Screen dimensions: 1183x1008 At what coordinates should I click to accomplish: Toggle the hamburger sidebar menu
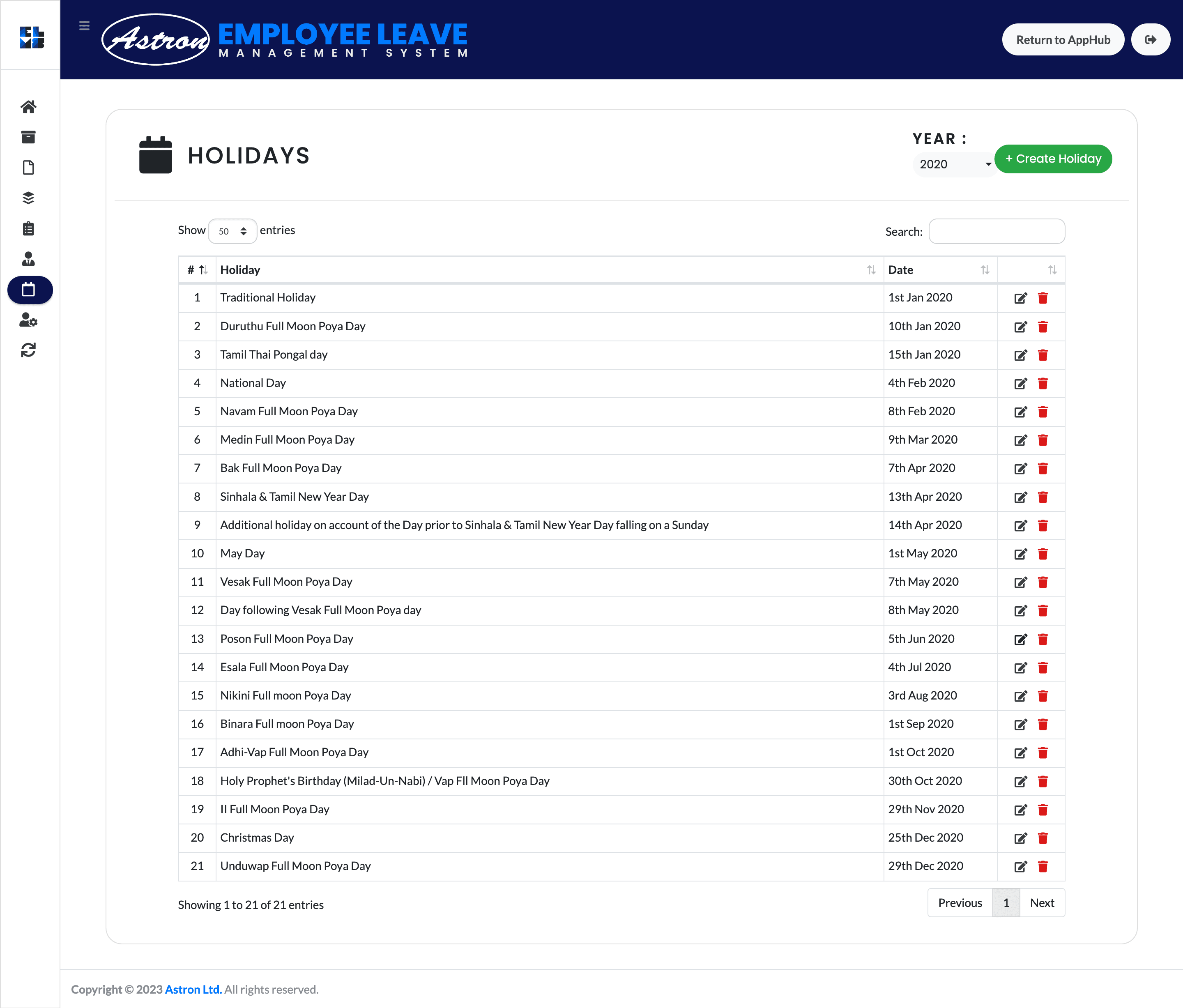coord(85,26)
